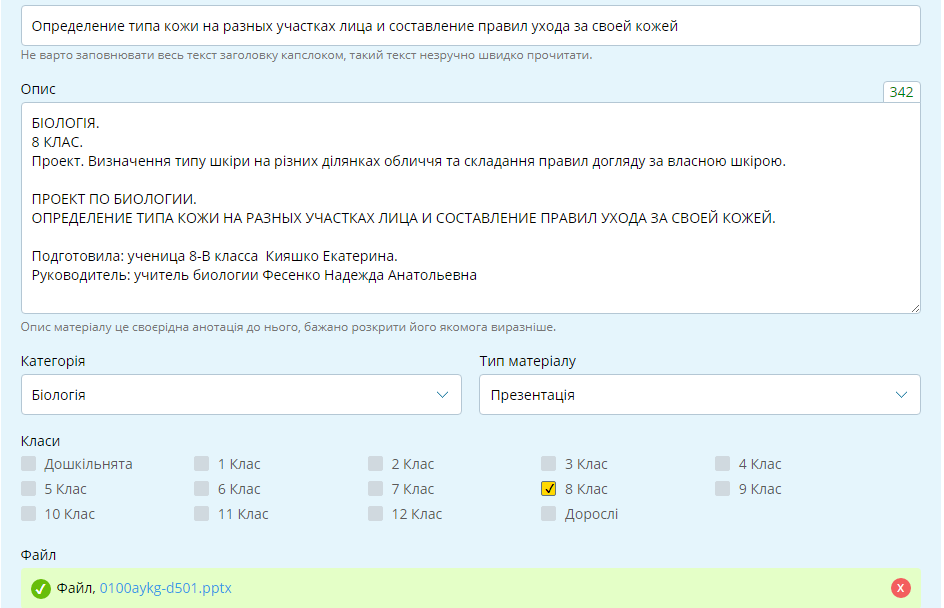Screen dimensions: 944x608
Task: Click the Опис field label
Action: (x=38, y=89)
